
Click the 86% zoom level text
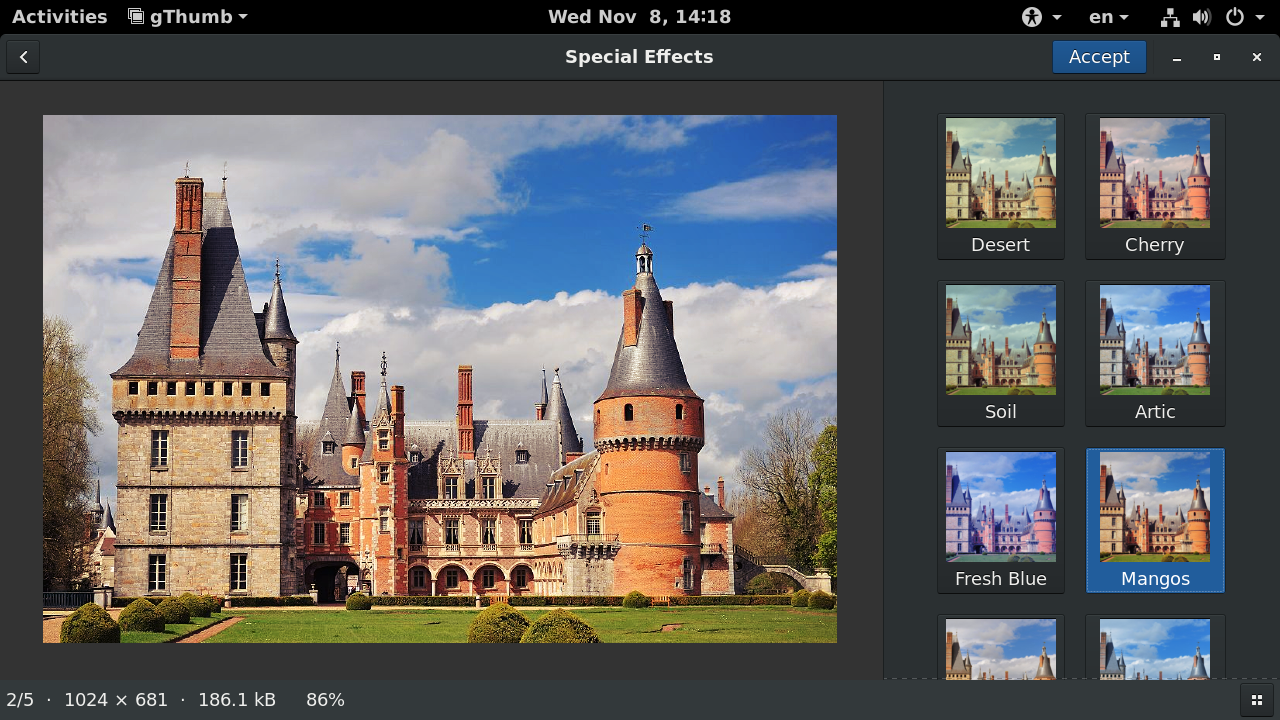click(325, 700)
